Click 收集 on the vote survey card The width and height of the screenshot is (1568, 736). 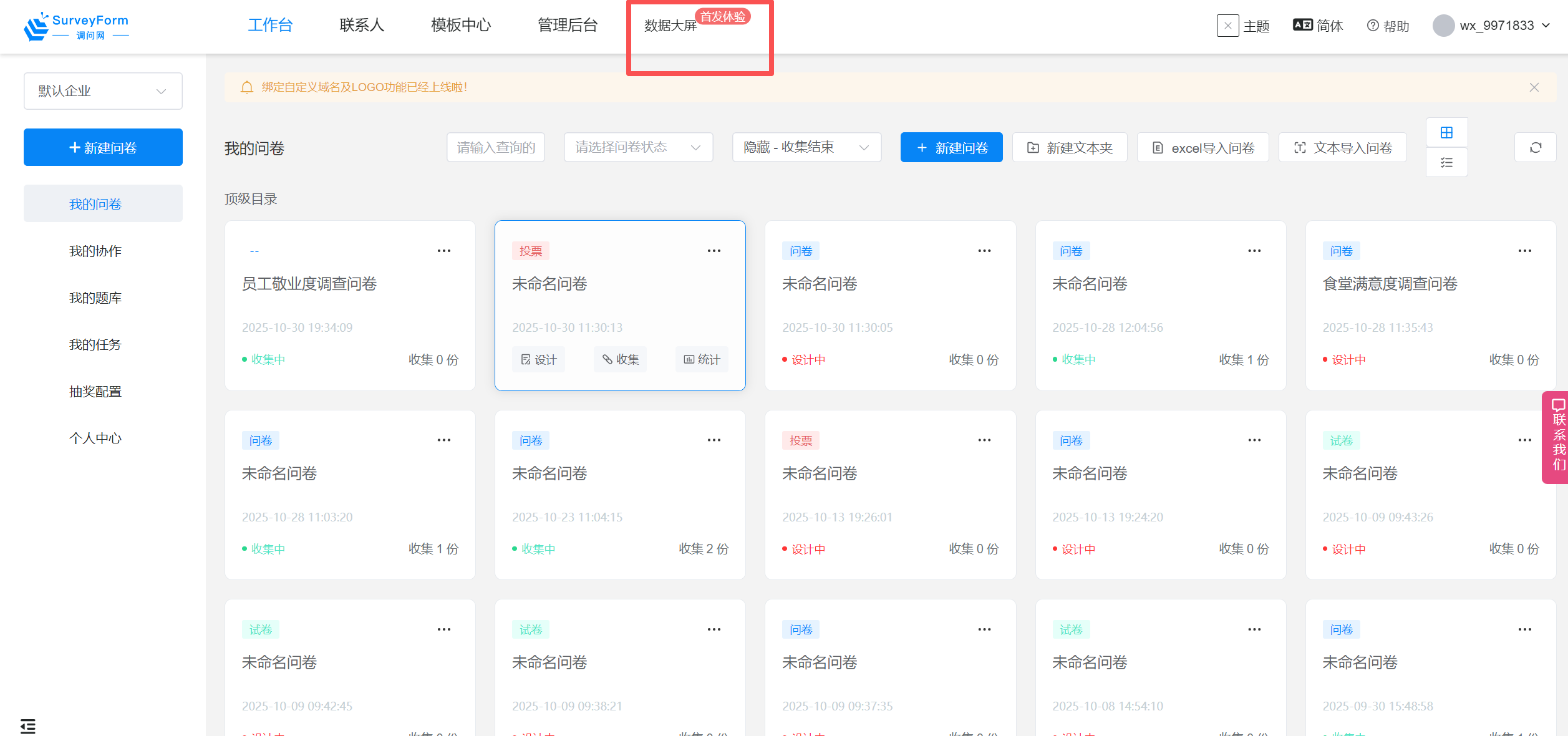620,359
